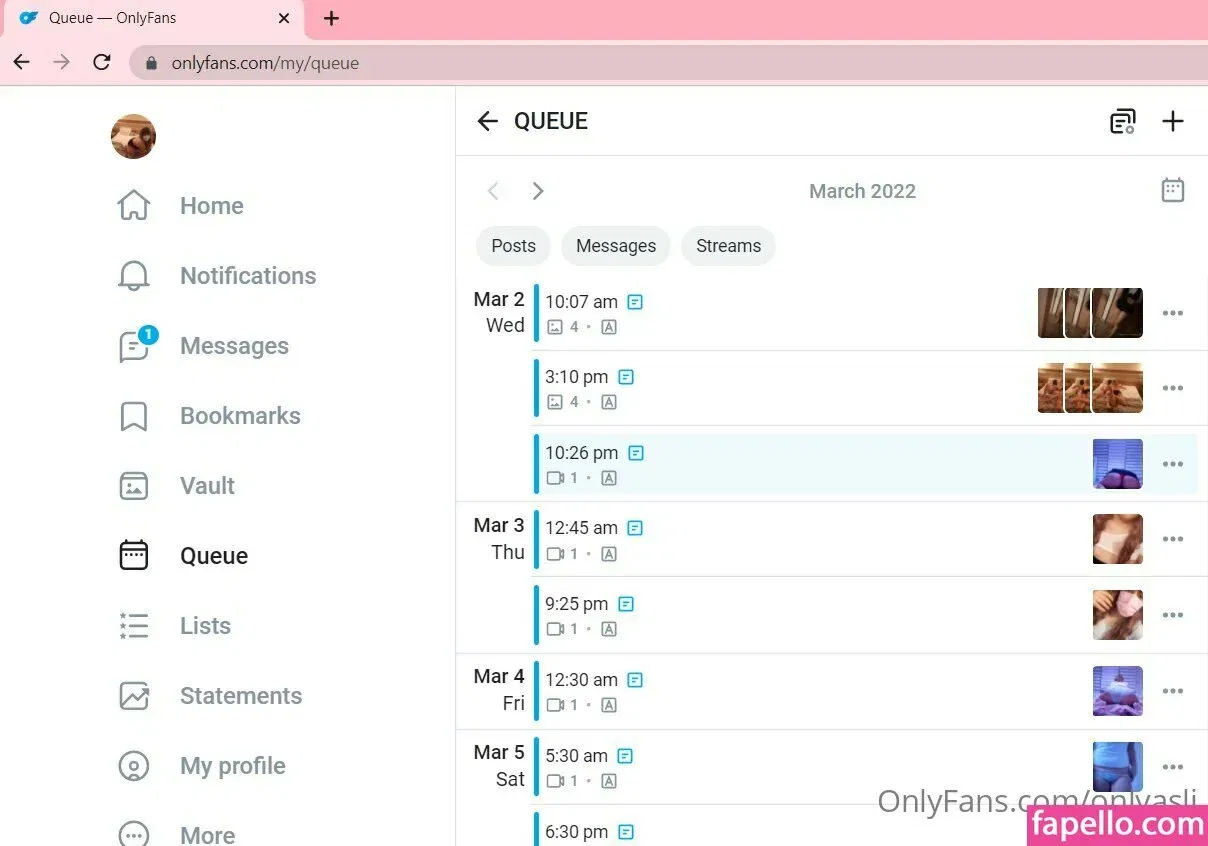Go to next month using right chevron

point(538,191)
